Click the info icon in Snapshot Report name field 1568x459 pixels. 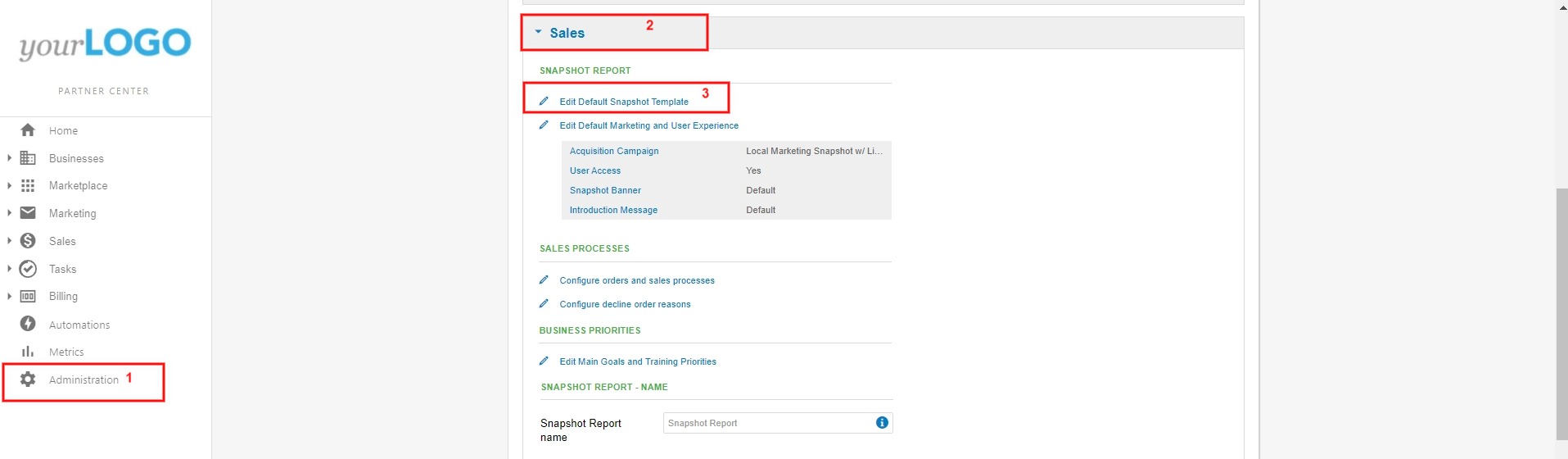coord(882,423)
